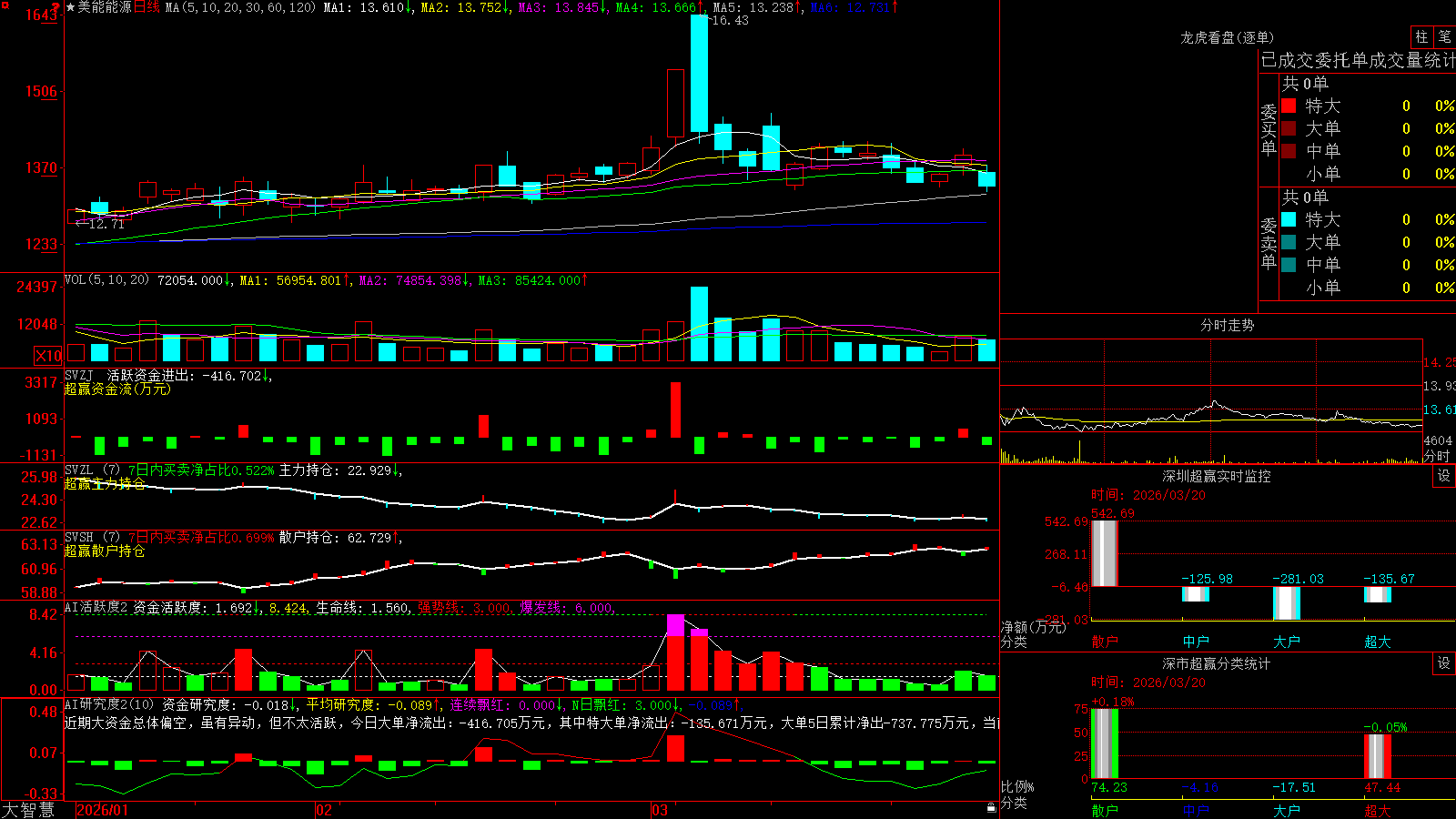Click the 散户持仓: 62.729 value

click(x=340, y=538)
